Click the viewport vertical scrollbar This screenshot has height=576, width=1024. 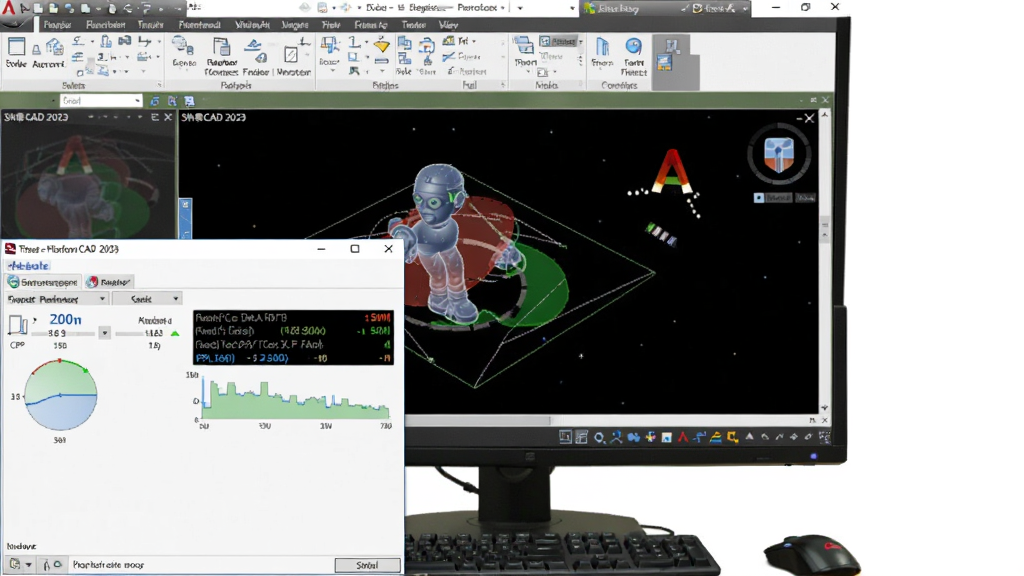[x=825, y=261]
